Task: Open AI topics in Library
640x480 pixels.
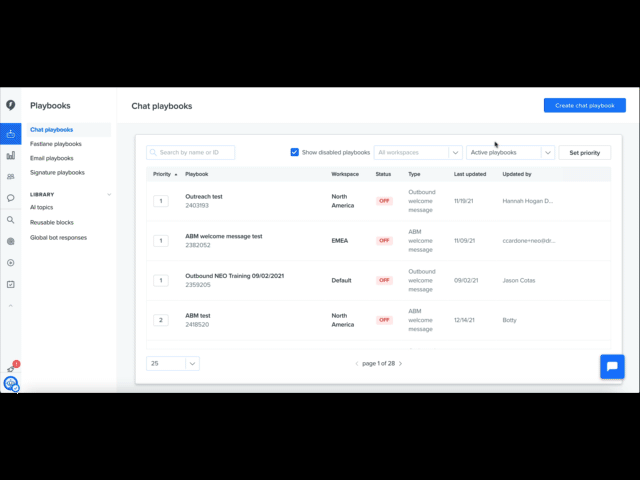Action: (x=41, y=207)
